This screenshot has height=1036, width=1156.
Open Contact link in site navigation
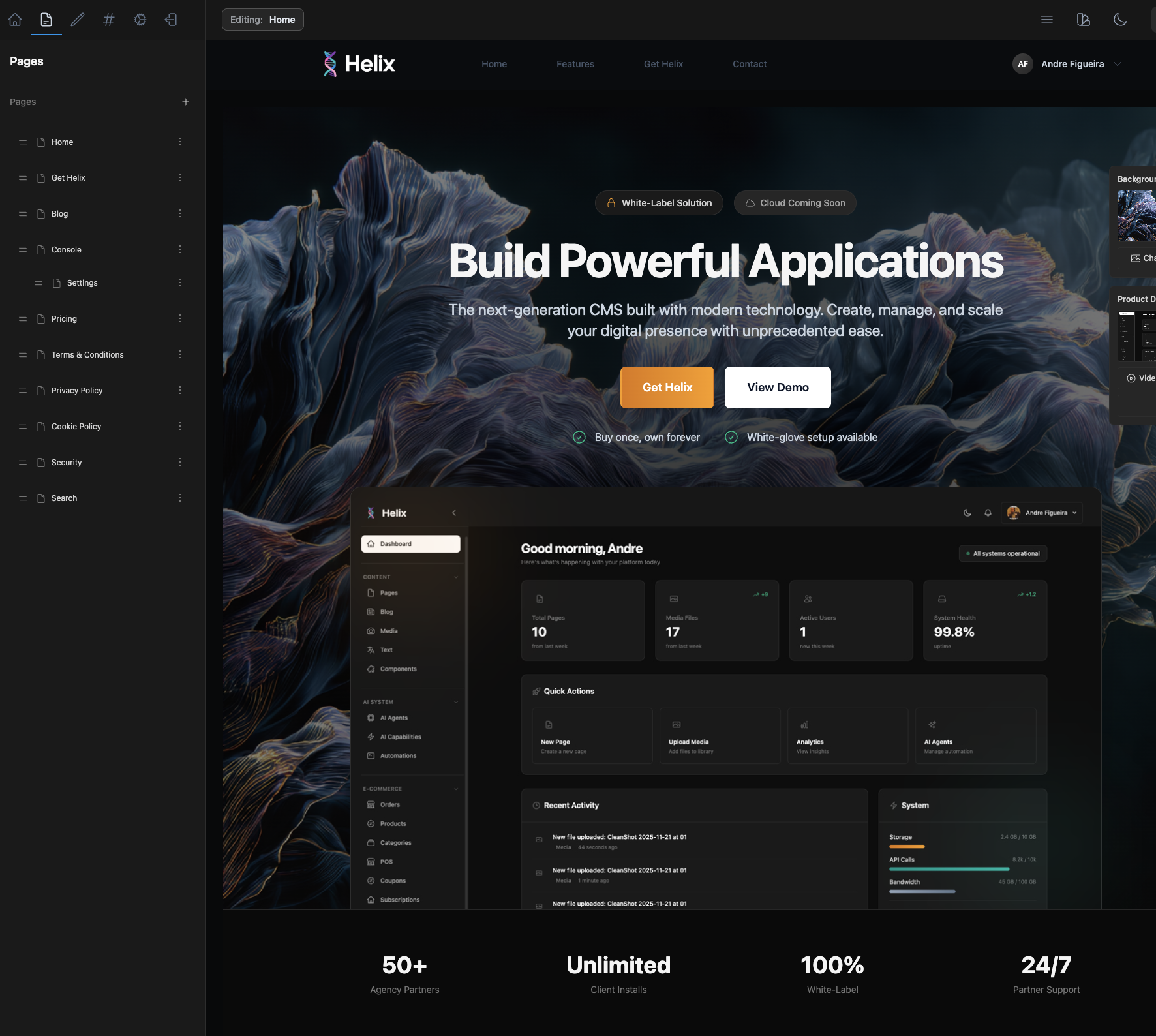coord(750,64)
